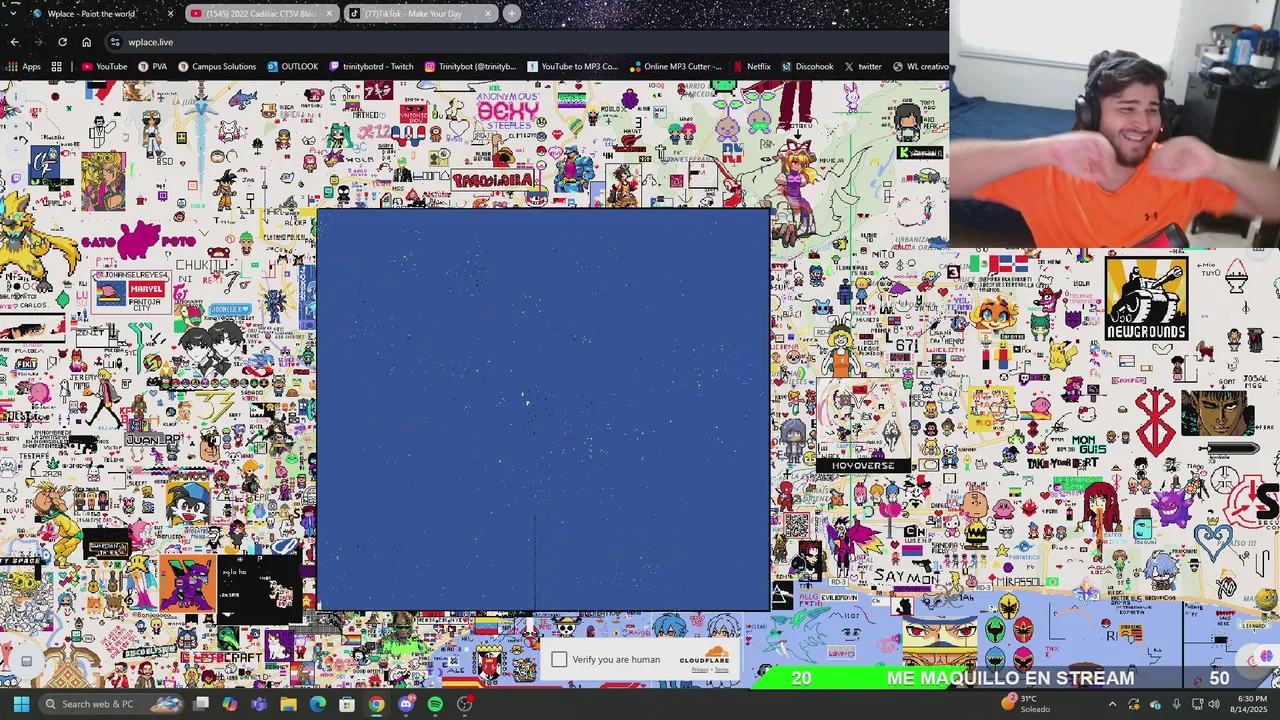Open the Online MP3 Cutter bookmark

[x=675, y=67]
